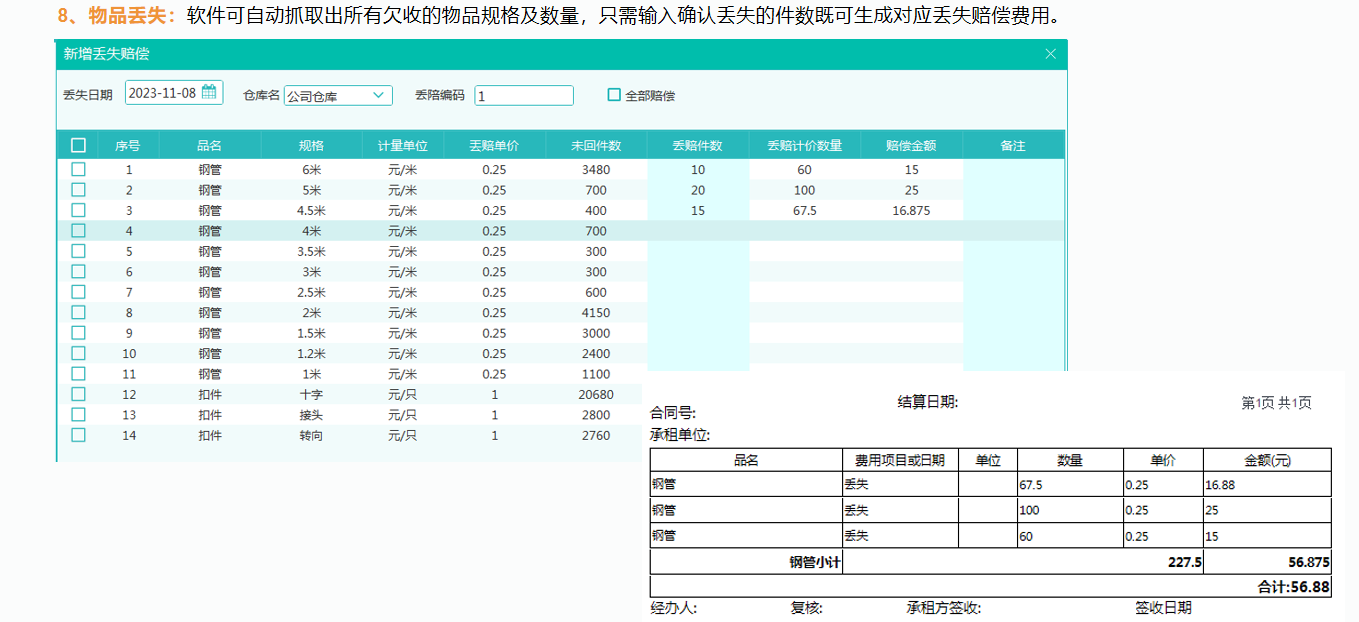The height and width of the screenshot is (622, 1359).
Task: Check the box for row 1 钢管 6米
Action: (x=78, y=170)
